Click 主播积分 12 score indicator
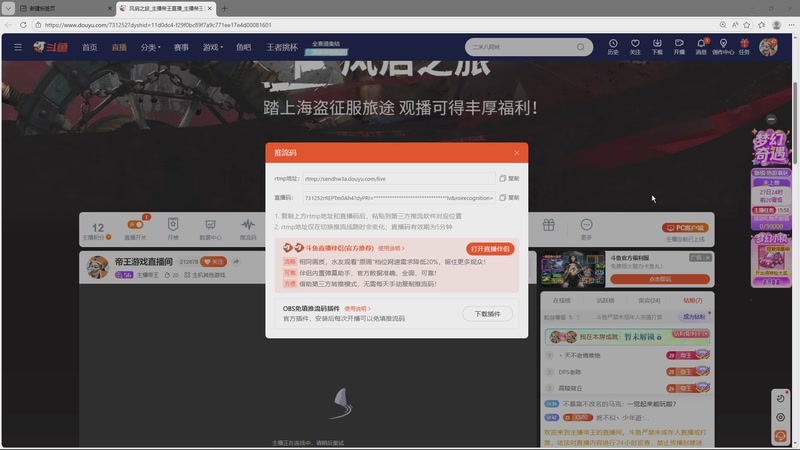 pos(97,231)
